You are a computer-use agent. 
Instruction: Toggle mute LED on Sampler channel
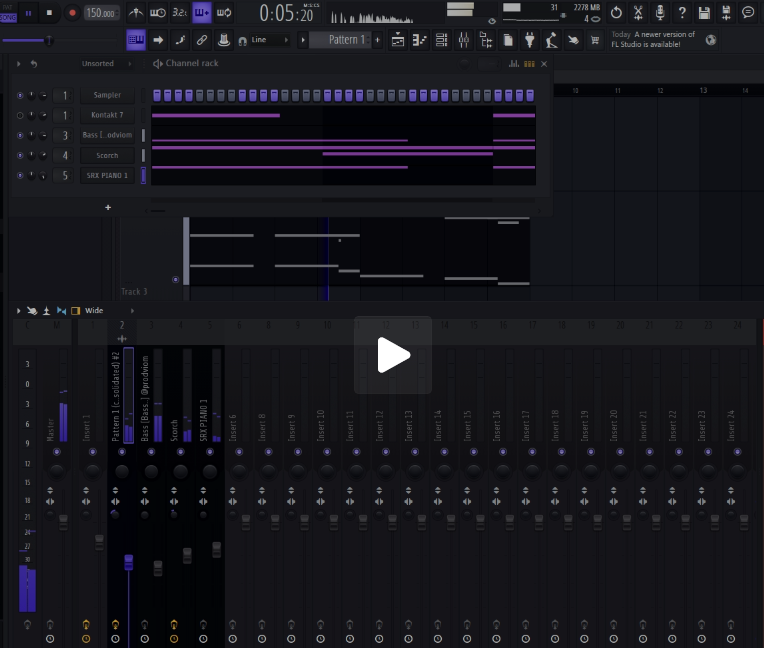click(20, 95)
